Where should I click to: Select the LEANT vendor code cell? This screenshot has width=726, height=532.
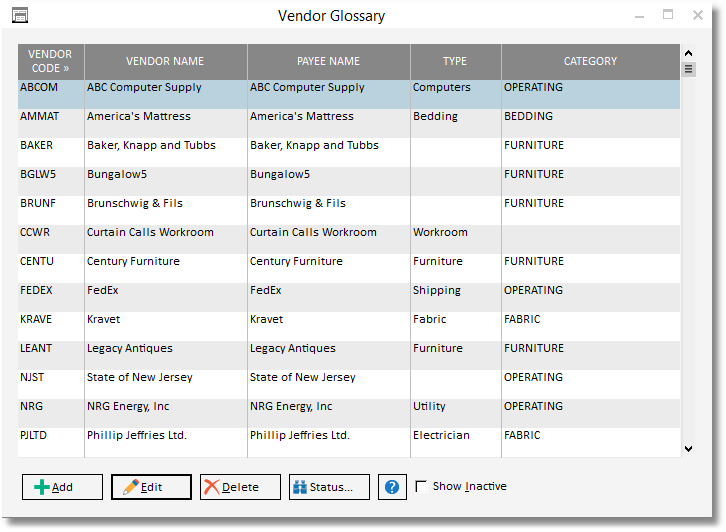pos(51,355)
